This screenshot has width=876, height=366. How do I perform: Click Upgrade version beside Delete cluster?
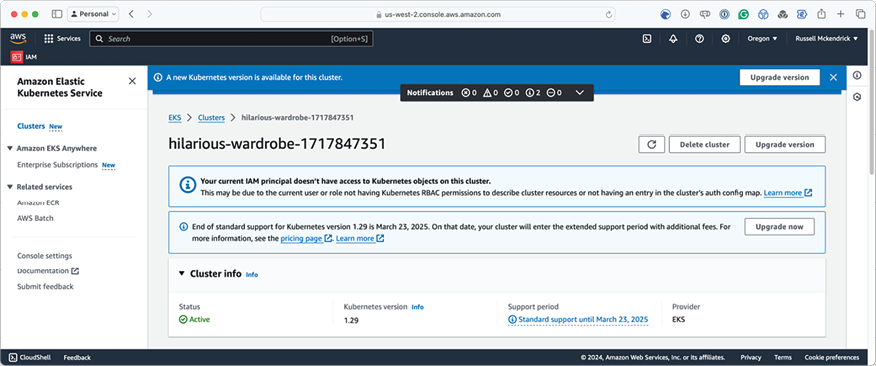pos(785,144)
